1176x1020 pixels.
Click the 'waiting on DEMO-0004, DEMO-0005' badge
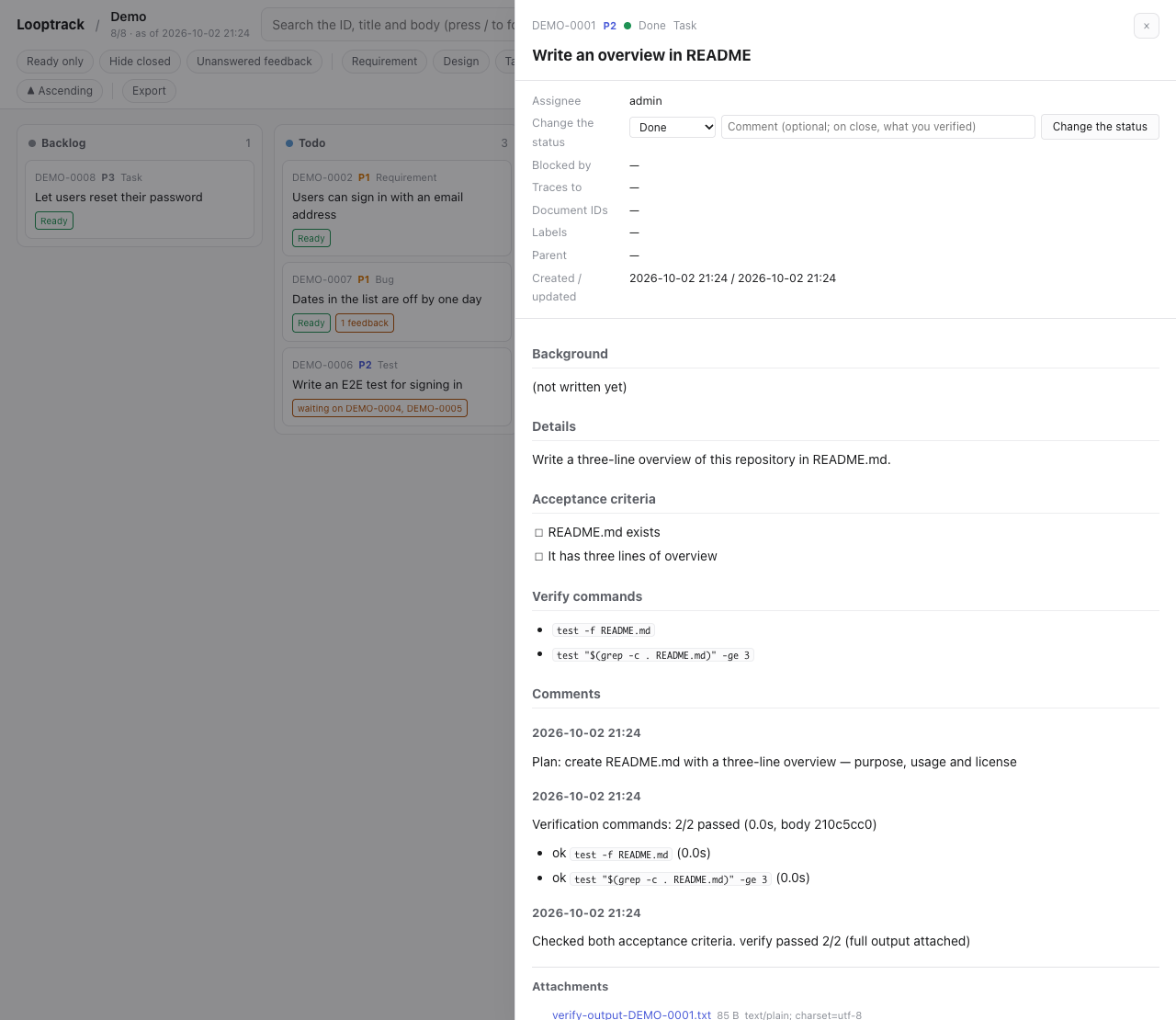tap(379, 409)
